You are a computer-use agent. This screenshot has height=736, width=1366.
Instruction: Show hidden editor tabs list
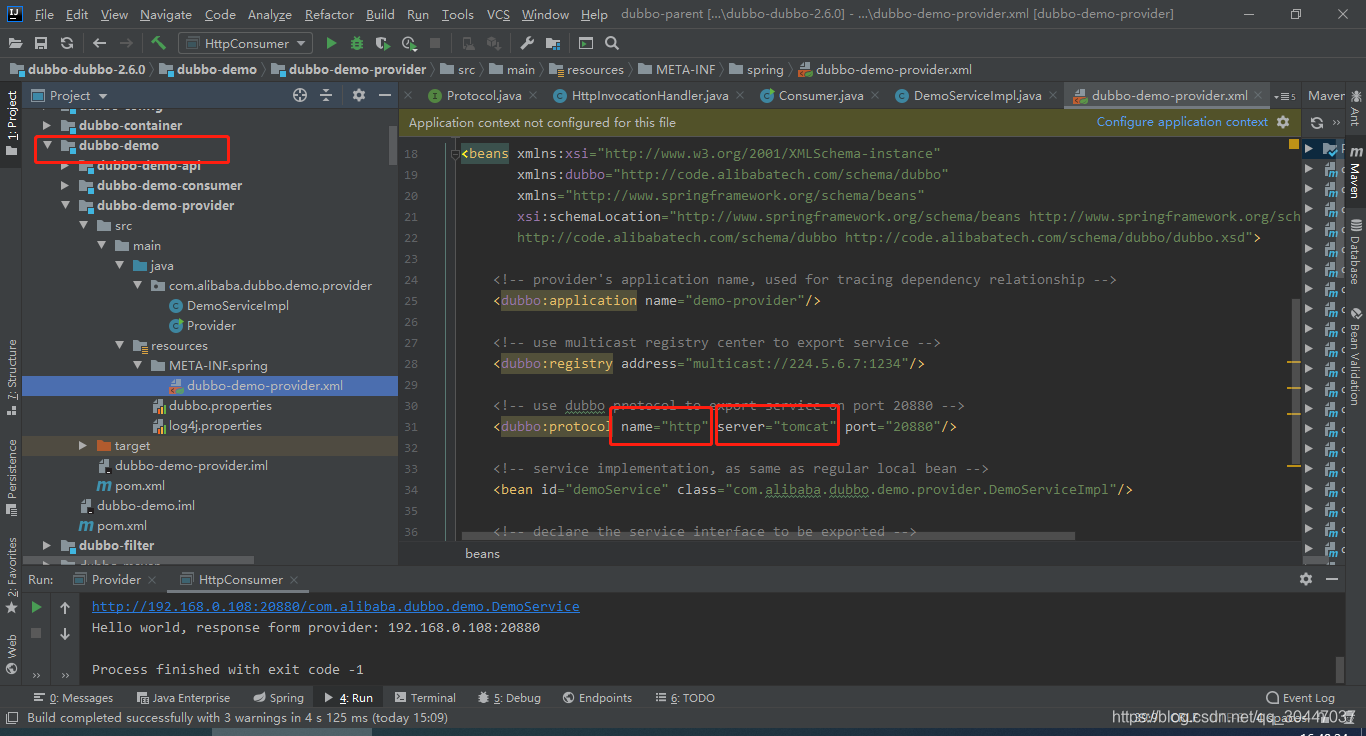point(1284,96)
